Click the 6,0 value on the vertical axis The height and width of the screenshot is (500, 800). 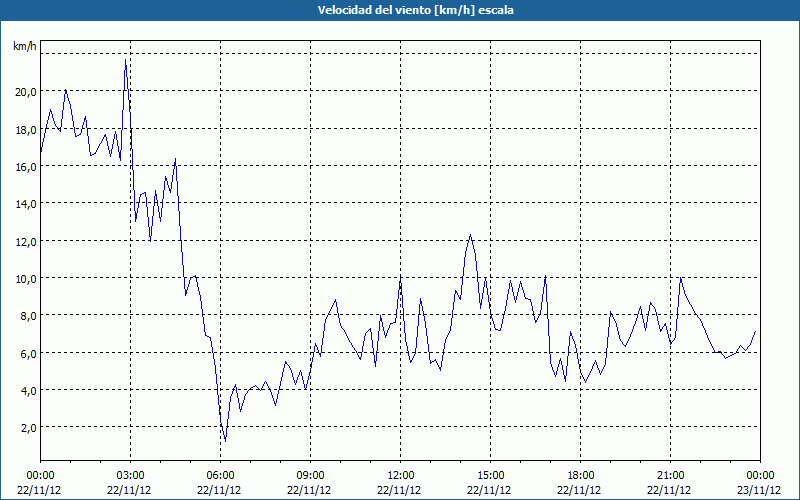(29, 353)
